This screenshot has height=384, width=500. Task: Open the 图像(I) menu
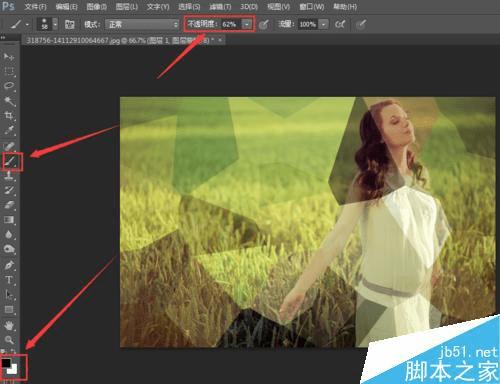pos(97,7)
